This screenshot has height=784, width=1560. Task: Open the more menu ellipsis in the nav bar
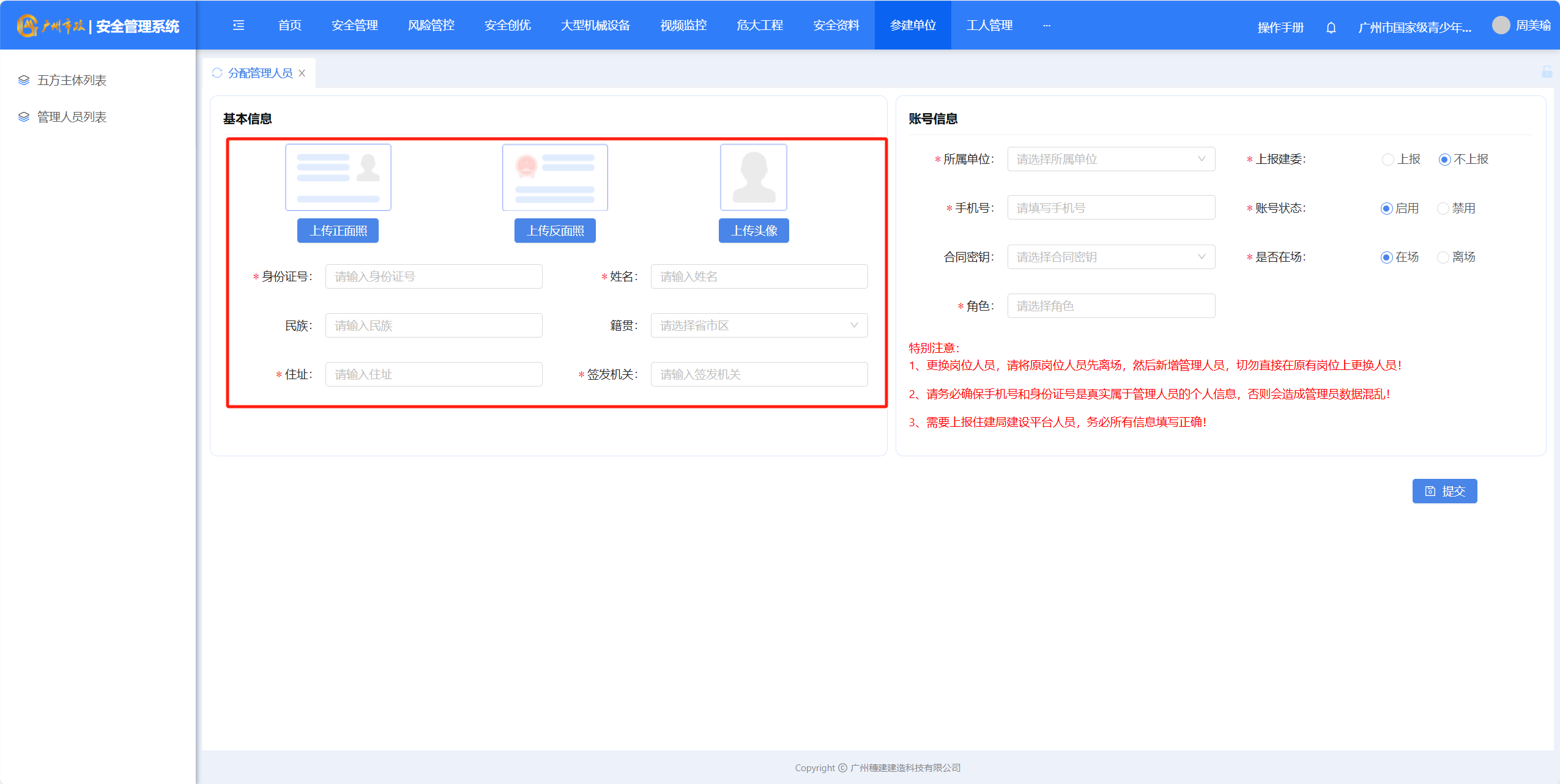pyautogui.click(x=1047, y=25)
